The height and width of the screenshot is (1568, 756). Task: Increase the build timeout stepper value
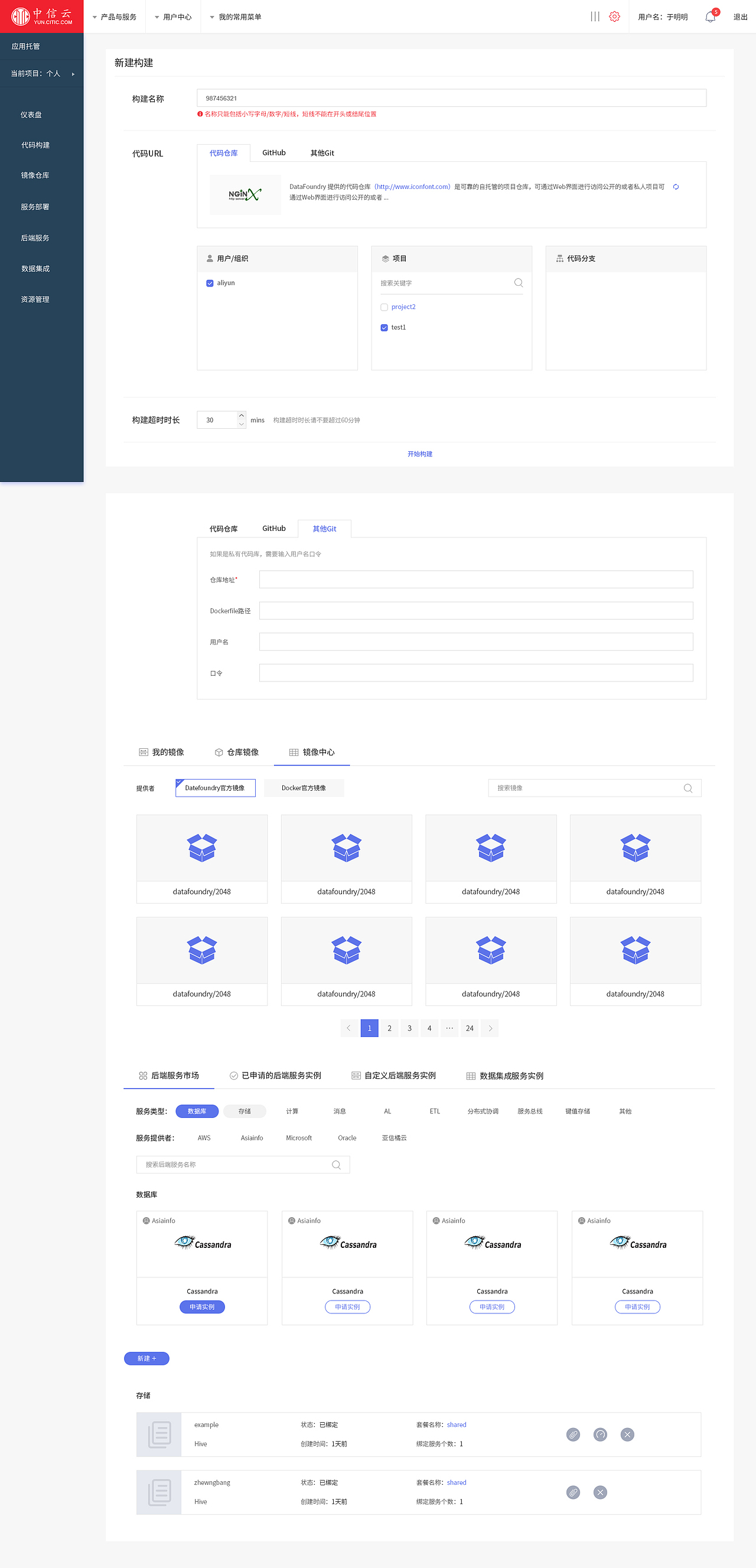242,415
